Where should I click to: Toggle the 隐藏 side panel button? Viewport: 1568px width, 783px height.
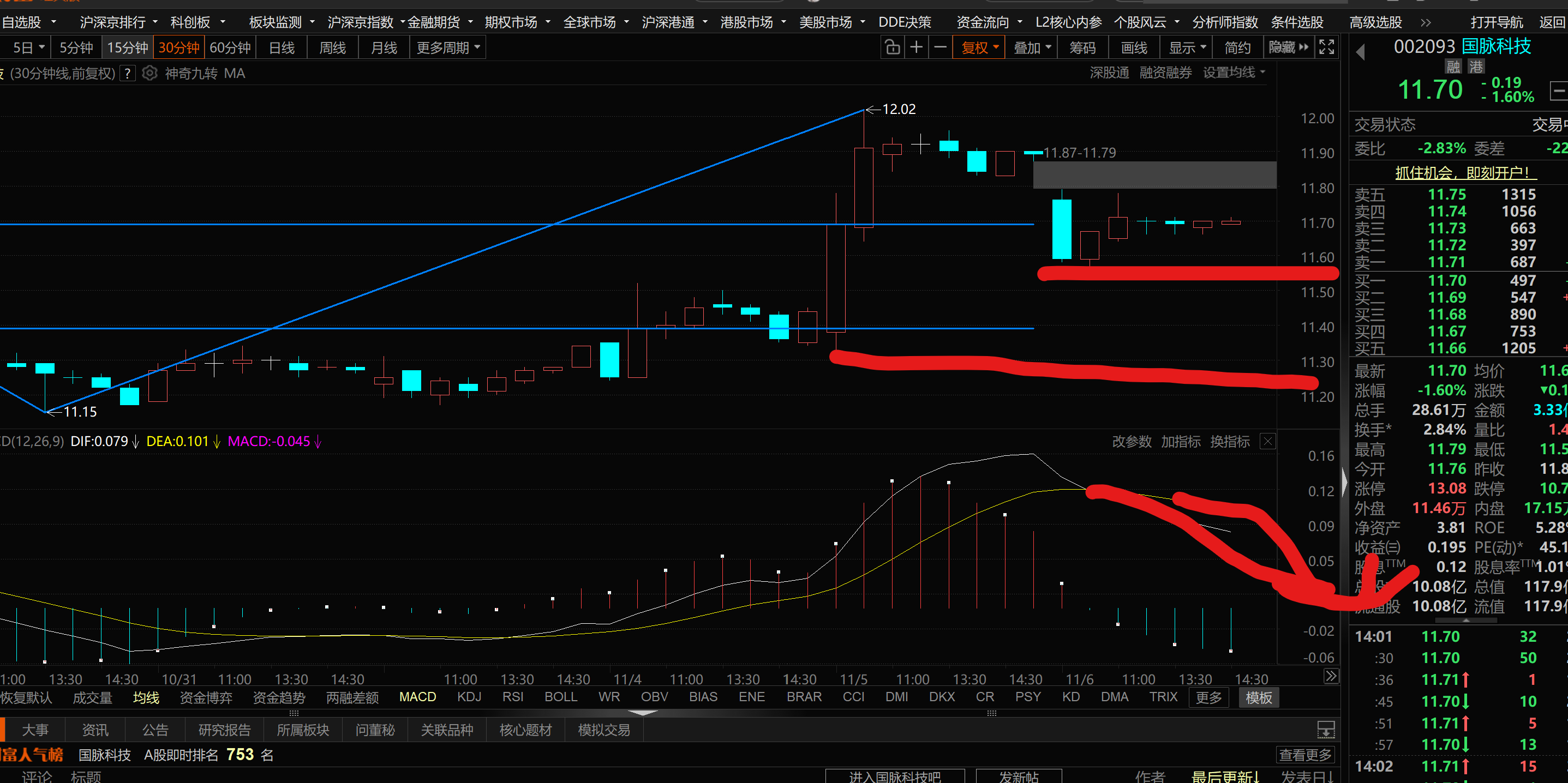point(1288,47)
